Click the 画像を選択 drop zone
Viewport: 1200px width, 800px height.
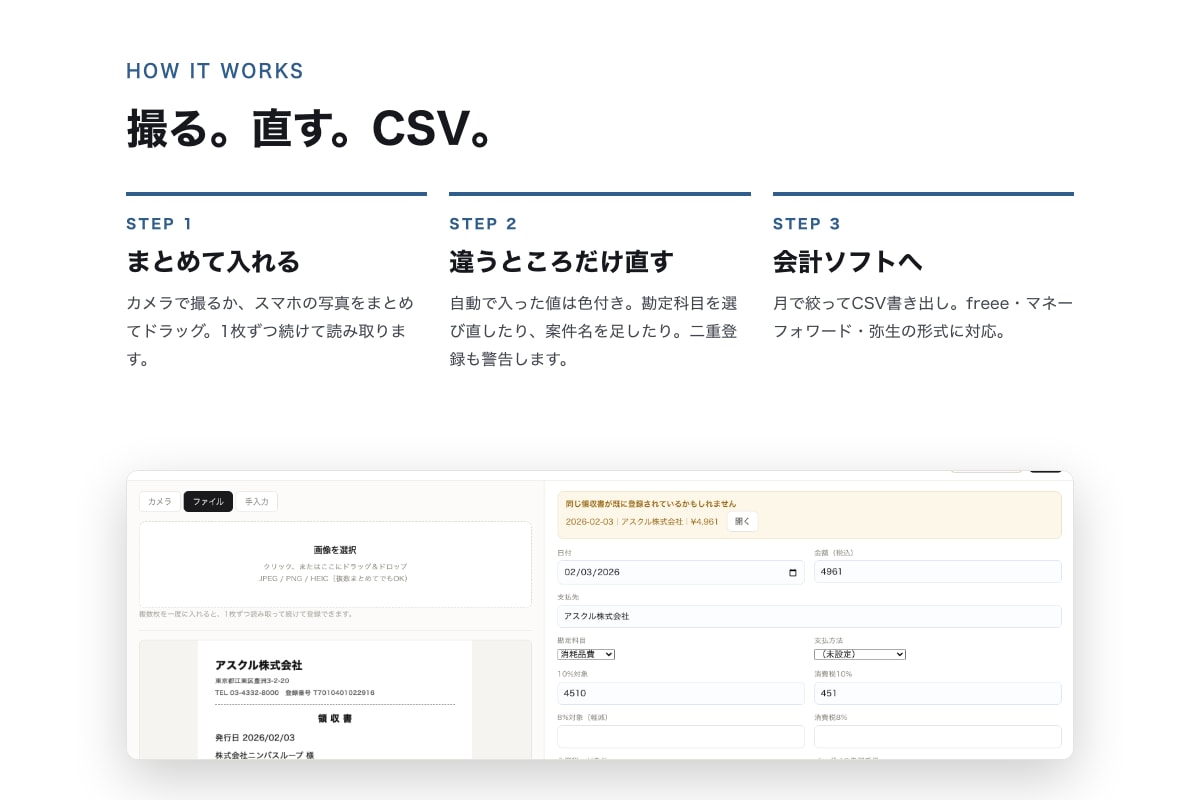point(335,564)
